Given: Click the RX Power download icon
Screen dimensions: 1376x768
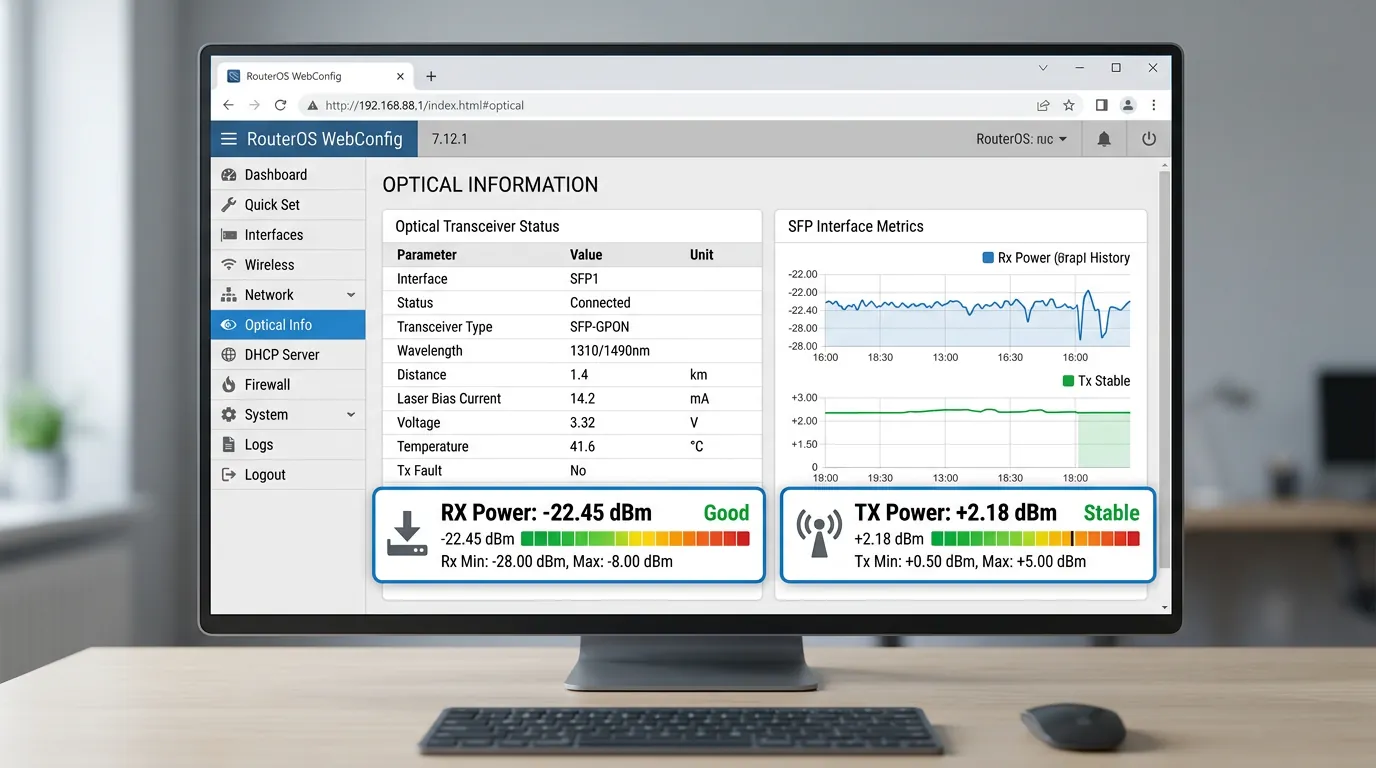Looking at the screenshot, I should click(x=407, y=534).
